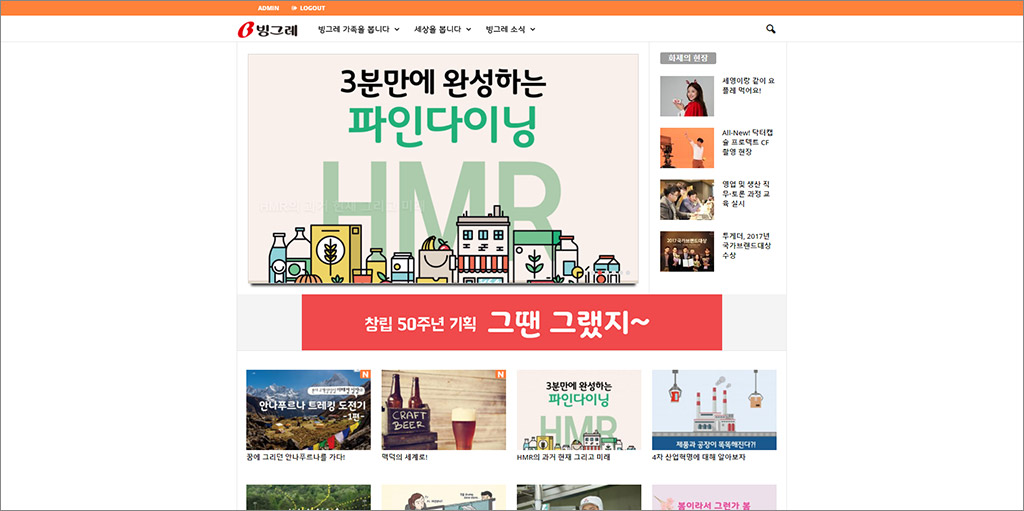
Task: Click the 빙그레 logo
Action: [x=268, y=29]
